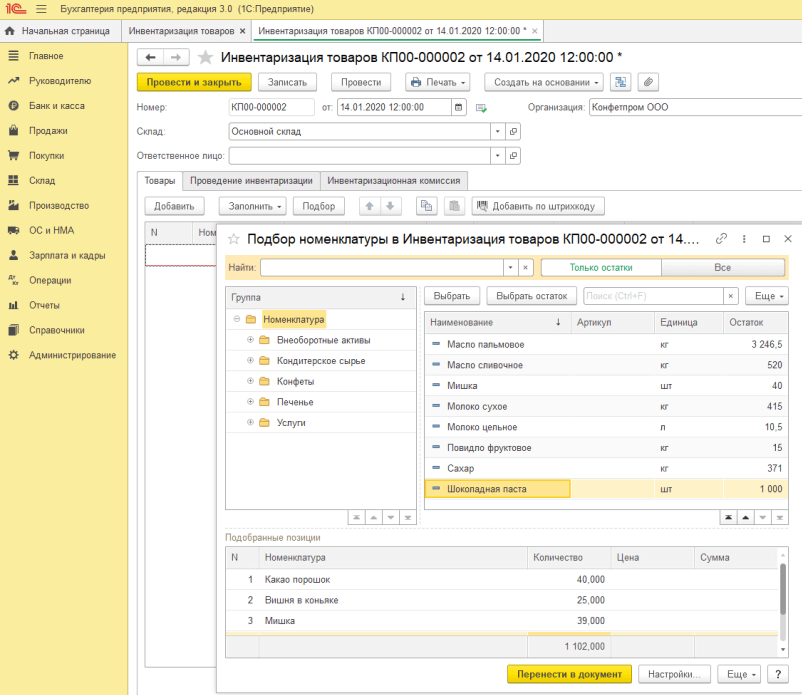Viewport: 803px width, 696px height.
Task: Open the Еще menu beside Настройки
Action: tap(739, 674)
